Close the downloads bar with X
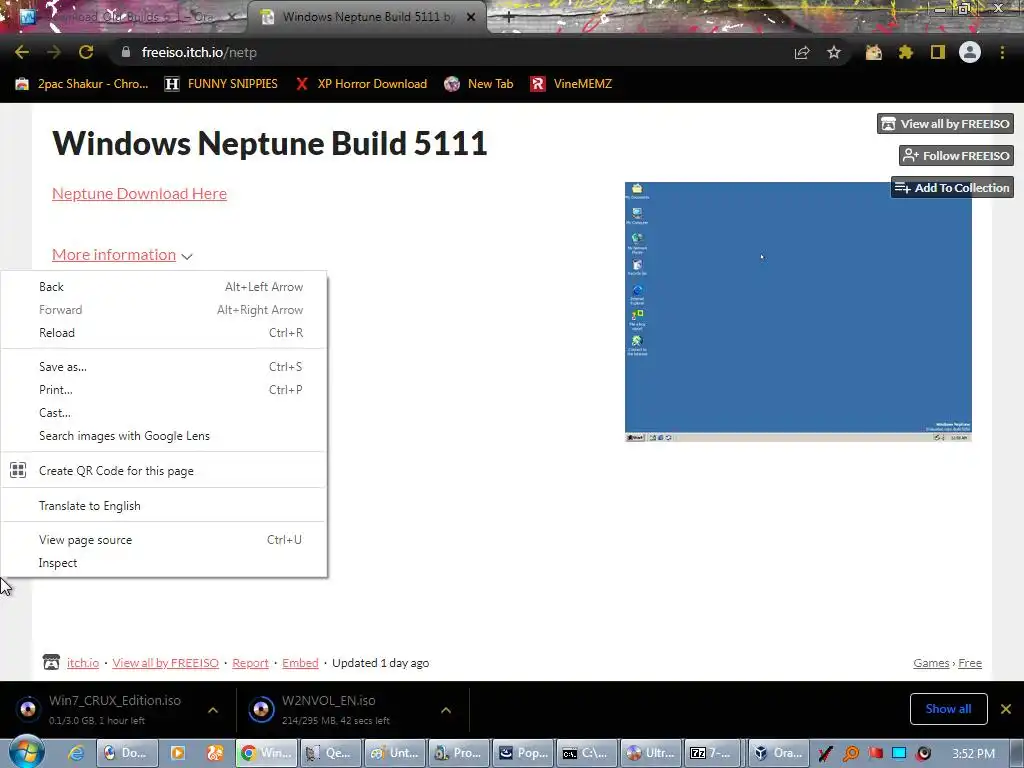 (x=1006, y=709)
